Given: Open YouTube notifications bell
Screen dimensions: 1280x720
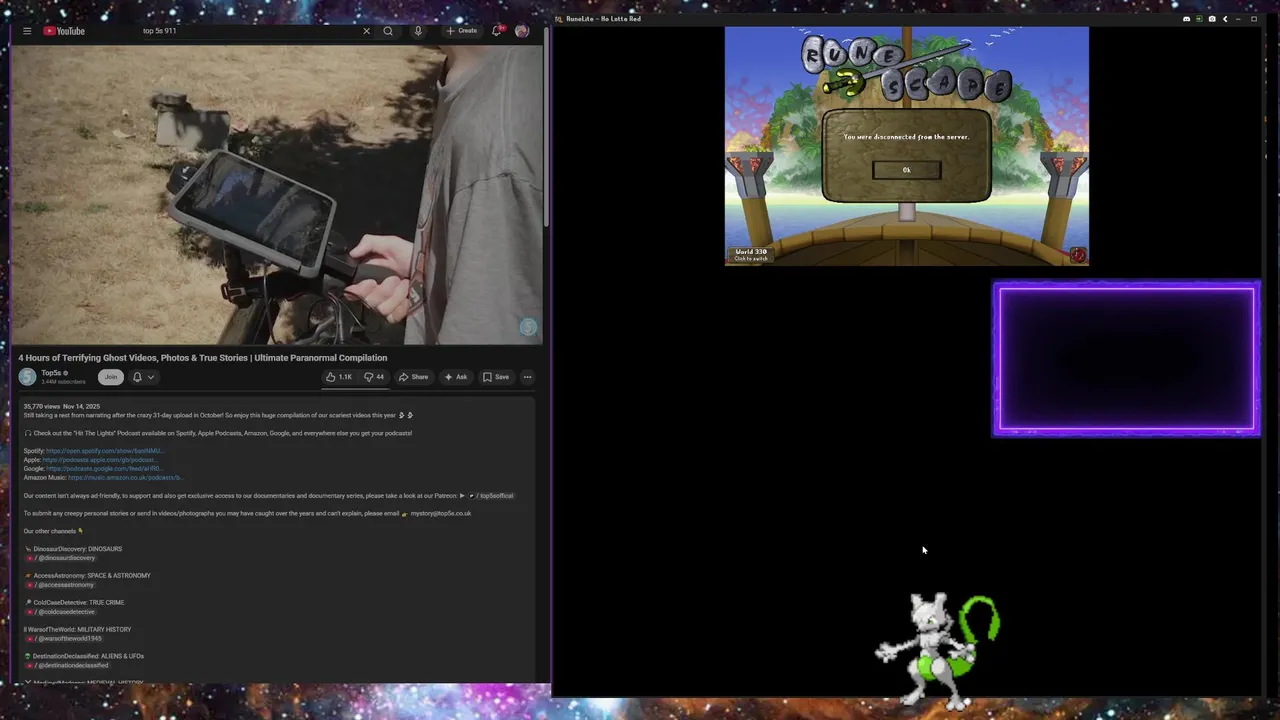Looking at the screenshot, I should (x=496, y=31).
